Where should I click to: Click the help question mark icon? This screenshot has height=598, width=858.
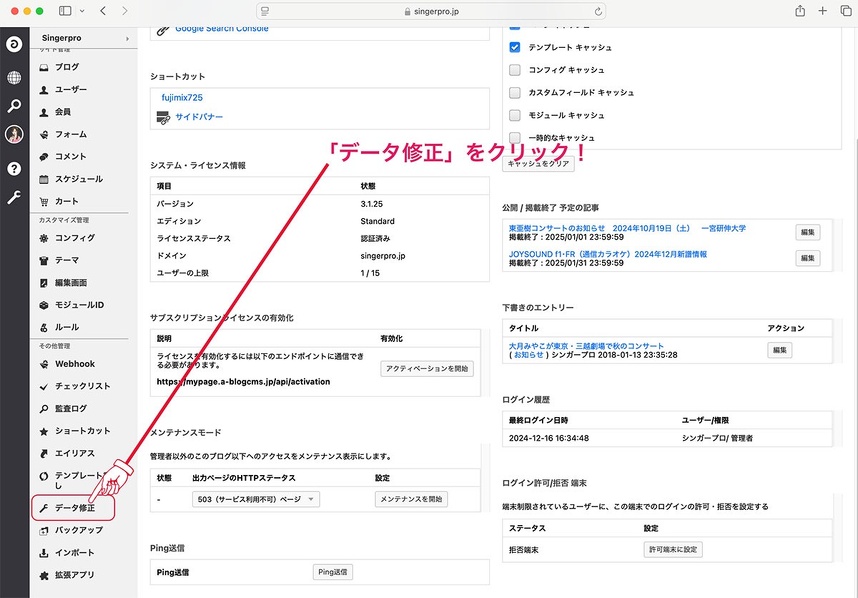(14, 168)
